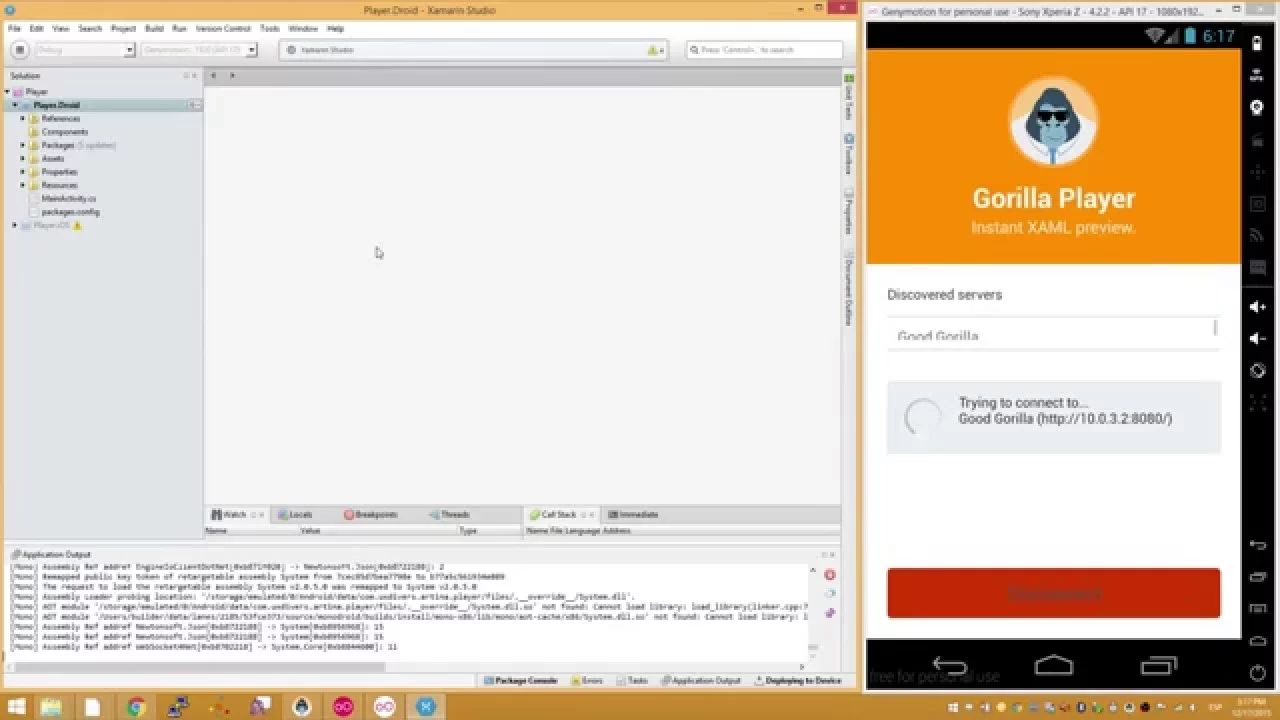Screen dimensions: 1280x720
Task: Click Genymotion volume up icon
Action: coord(1258,307)
